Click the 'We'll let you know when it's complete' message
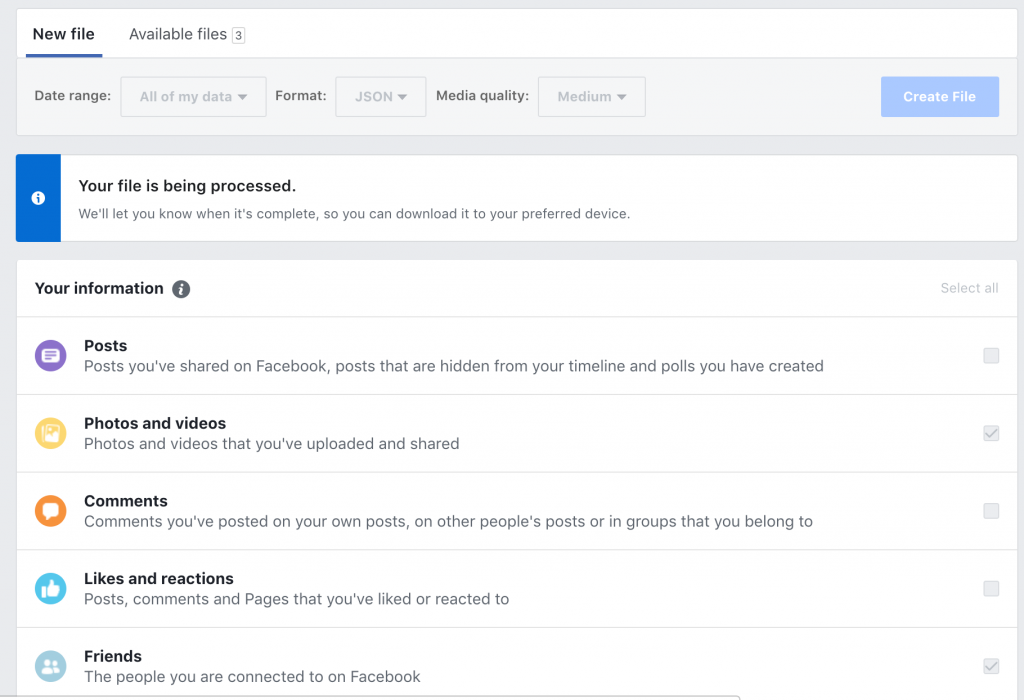Viewport: 1024px width, 700px height. click(355, 214)
